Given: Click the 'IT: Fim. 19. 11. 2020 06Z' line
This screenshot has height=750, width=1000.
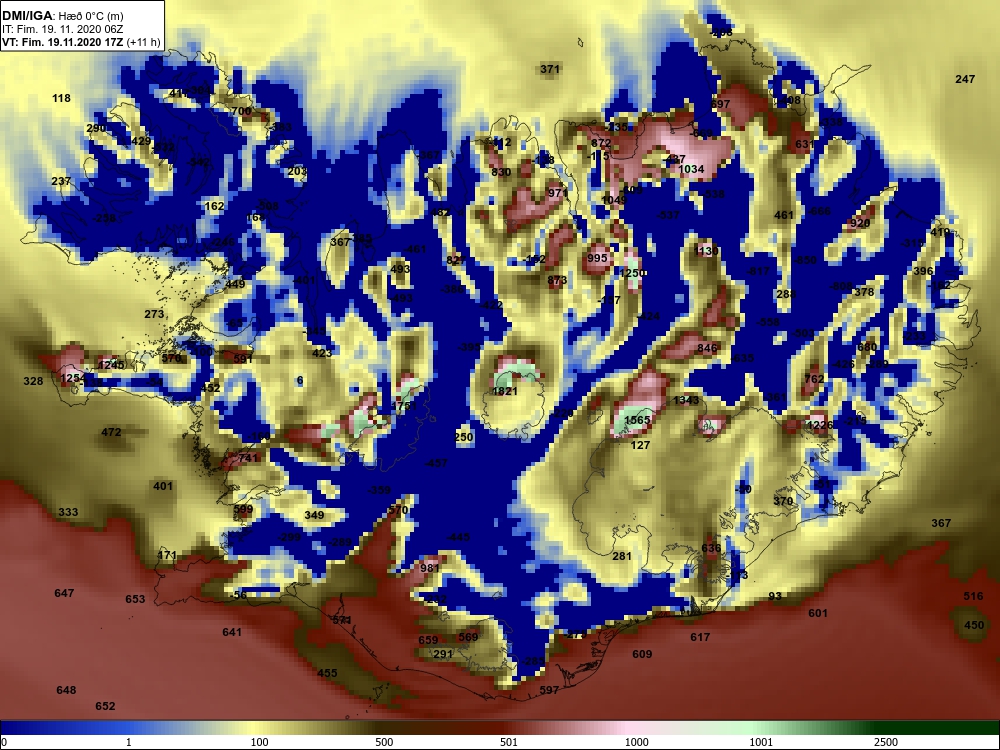Looking at the screenshot, I should (62, 29).
